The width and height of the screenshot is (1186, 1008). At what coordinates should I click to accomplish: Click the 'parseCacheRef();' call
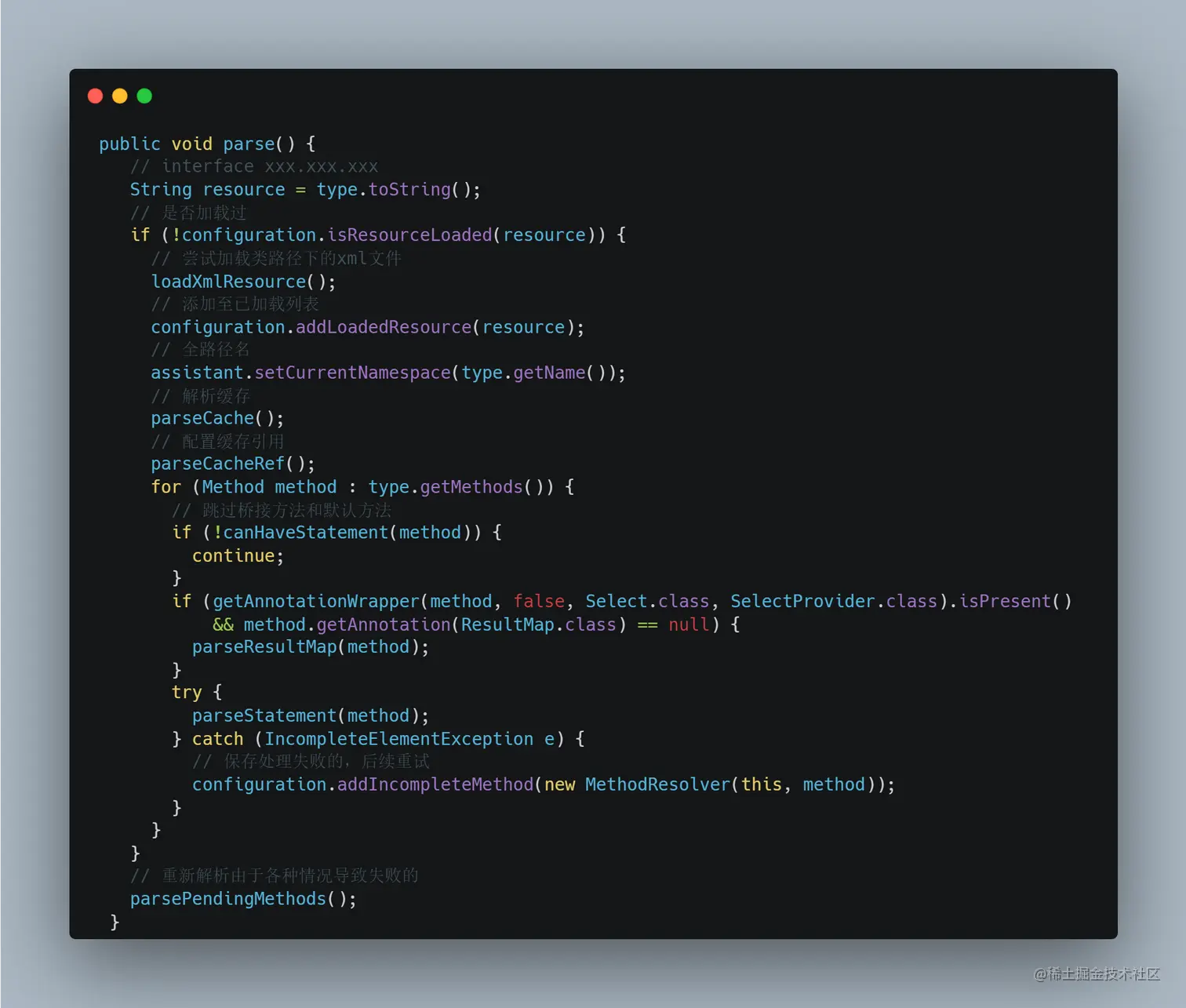[233, 464]
